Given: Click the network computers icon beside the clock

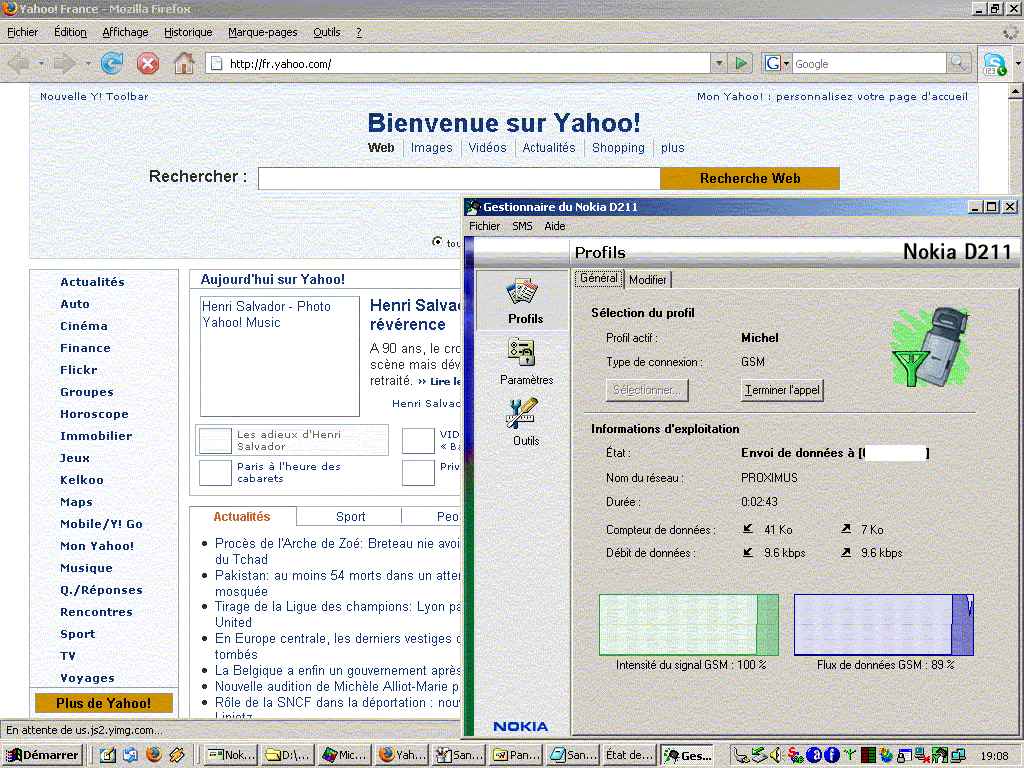Looking at the screenshot, I should point(957,755).
